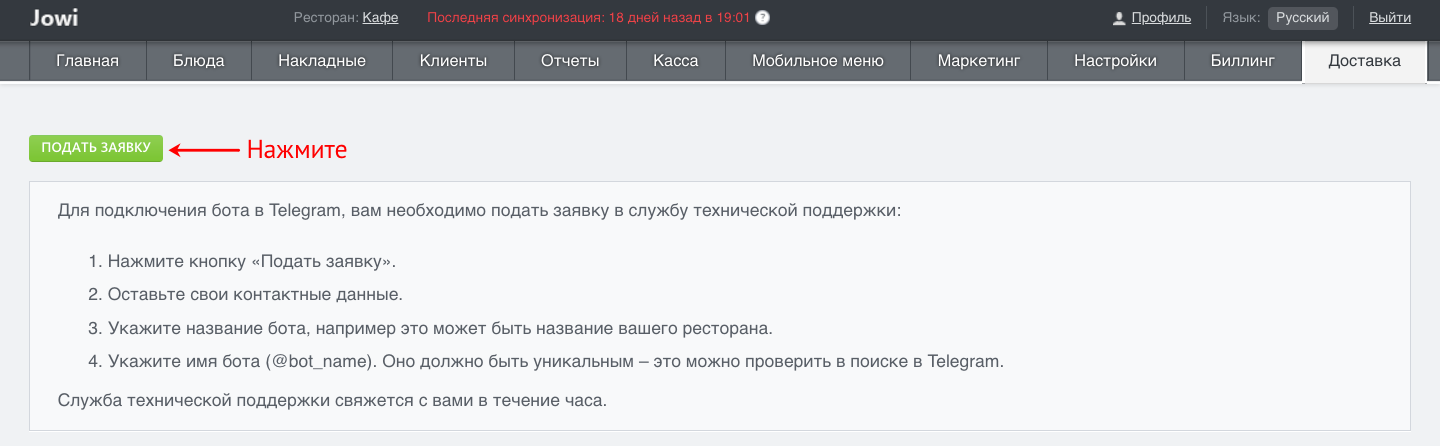Go to the Клиенты tab
The height and width of the screenshot is (446, 1440).
pyautogui.click(x=454, y=61)
